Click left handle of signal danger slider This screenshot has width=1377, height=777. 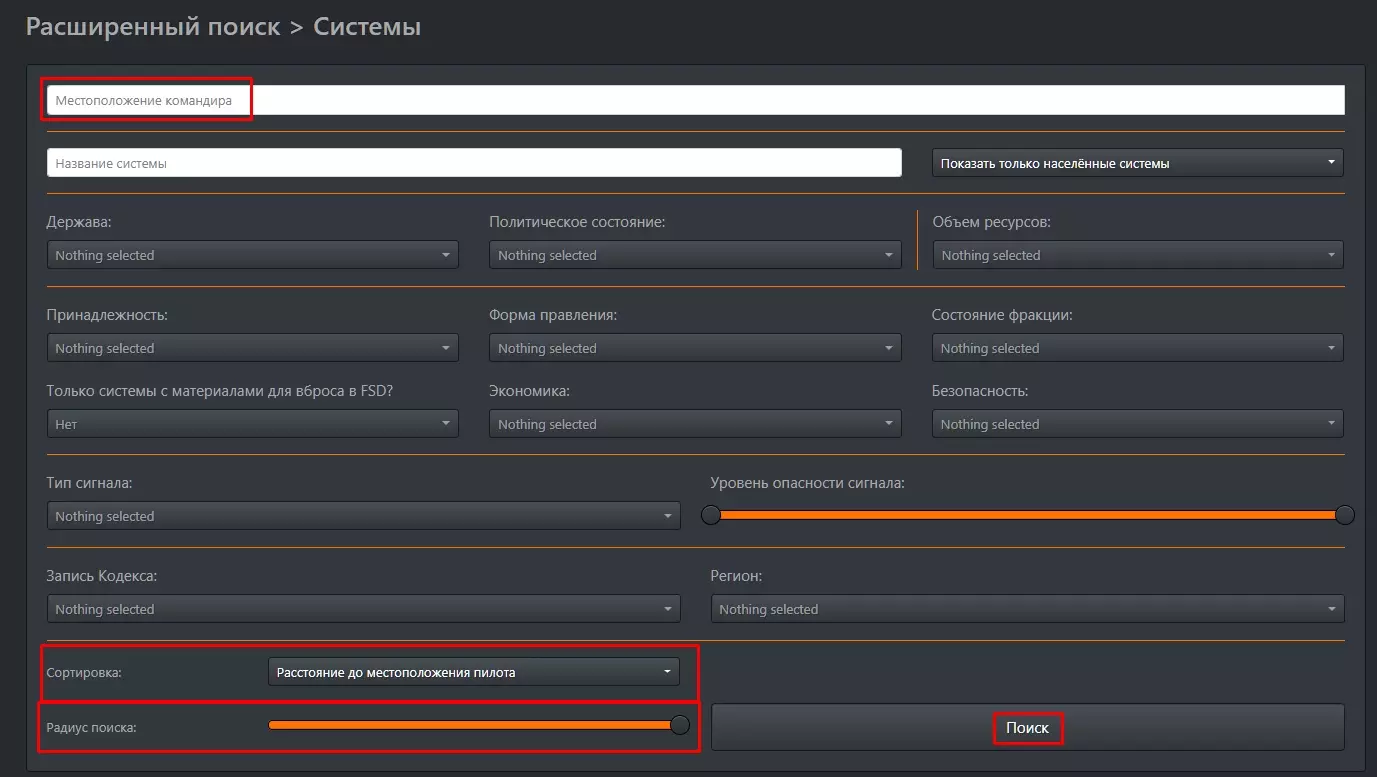(711, 515)
